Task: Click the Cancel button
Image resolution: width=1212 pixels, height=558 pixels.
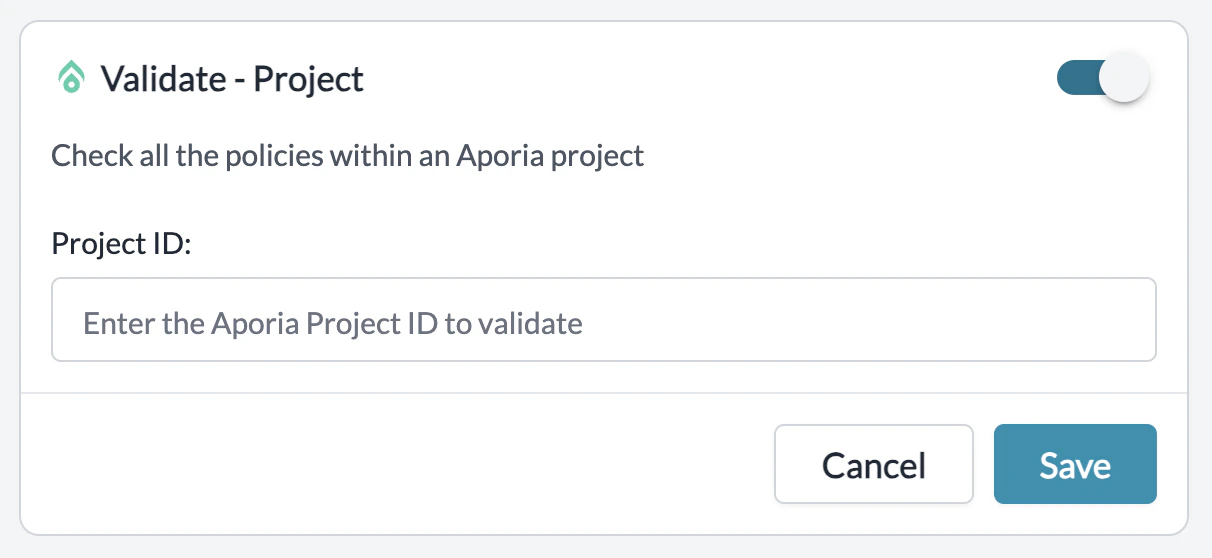Action: pos(873,464)
